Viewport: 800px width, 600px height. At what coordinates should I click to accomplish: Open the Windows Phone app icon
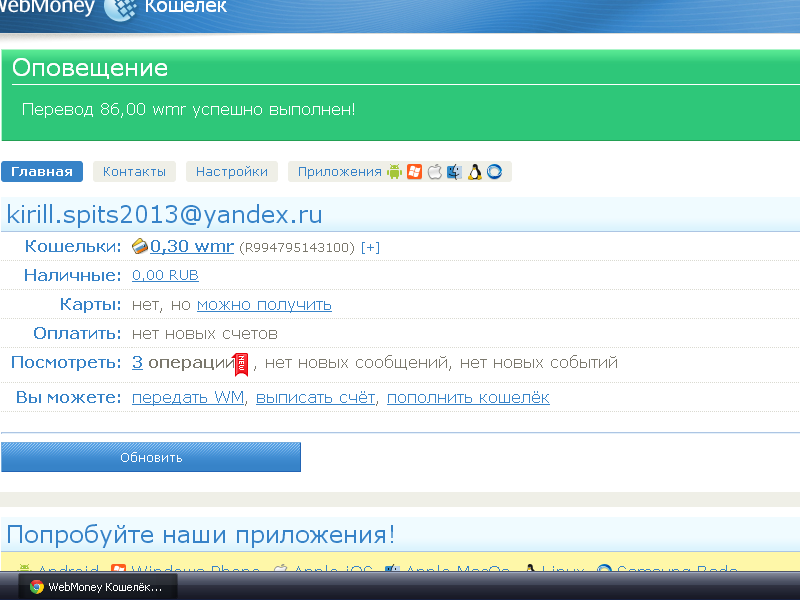414,171
